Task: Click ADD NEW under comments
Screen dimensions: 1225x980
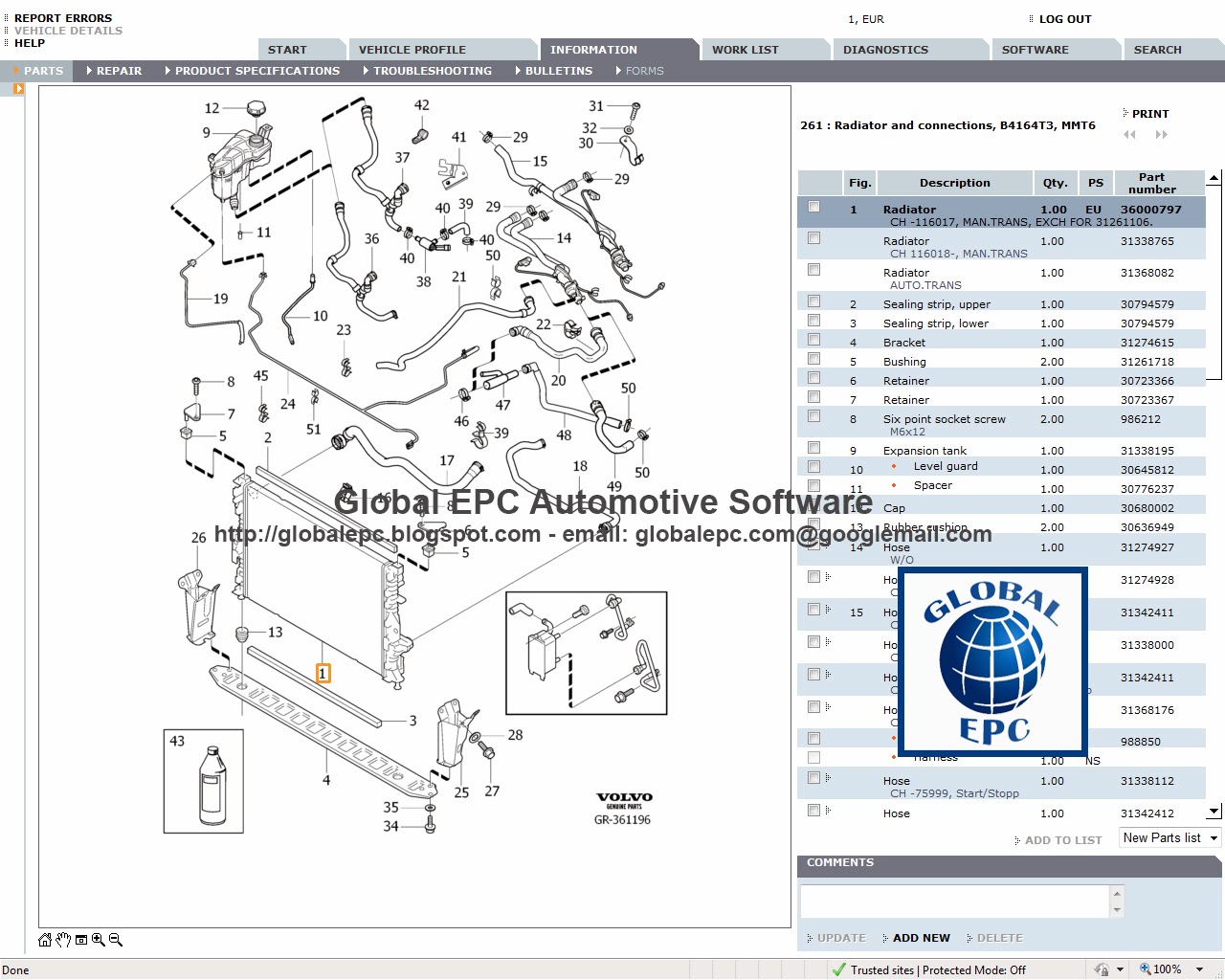Action: tap(922, 938)
